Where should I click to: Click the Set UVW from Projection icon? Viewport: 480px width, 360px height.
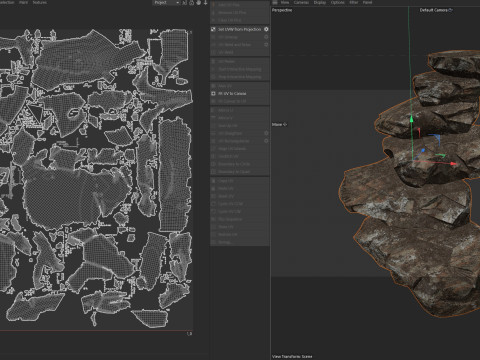[x=213, y=29]
